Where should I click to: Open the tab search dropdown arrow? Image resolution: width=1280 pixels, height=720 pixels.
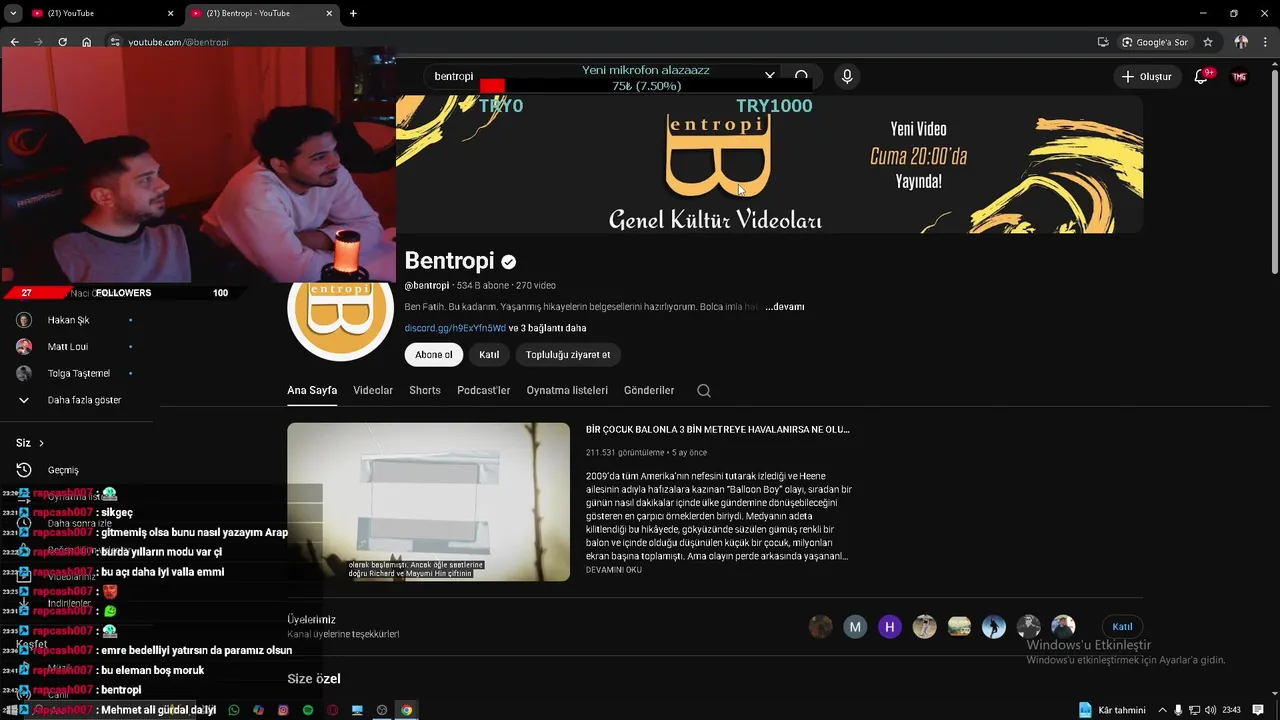pos(13,13)
